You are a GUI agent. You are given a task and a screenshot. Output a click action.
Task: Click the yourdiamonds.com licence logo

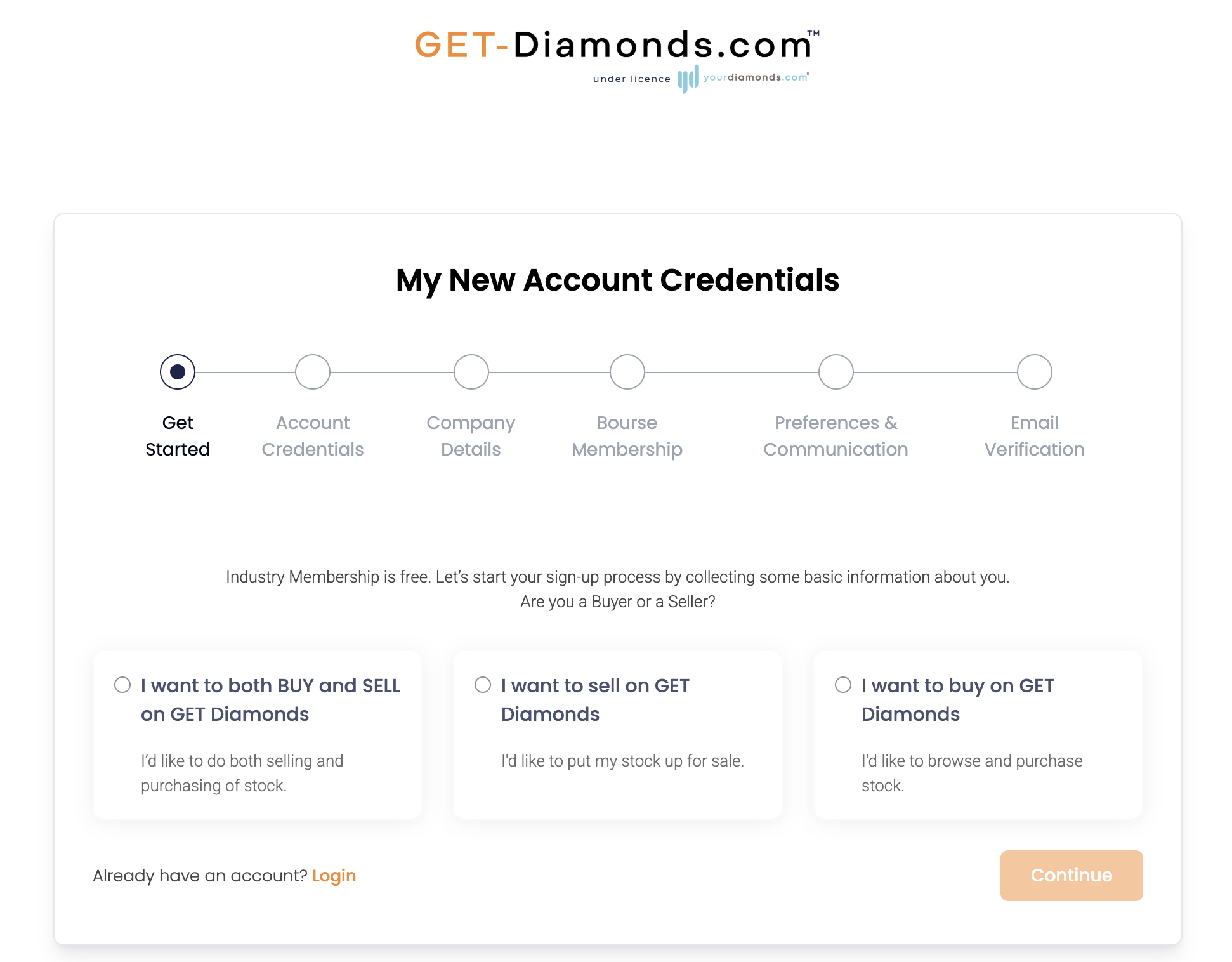pyautogui.click(x=743, y=79)
